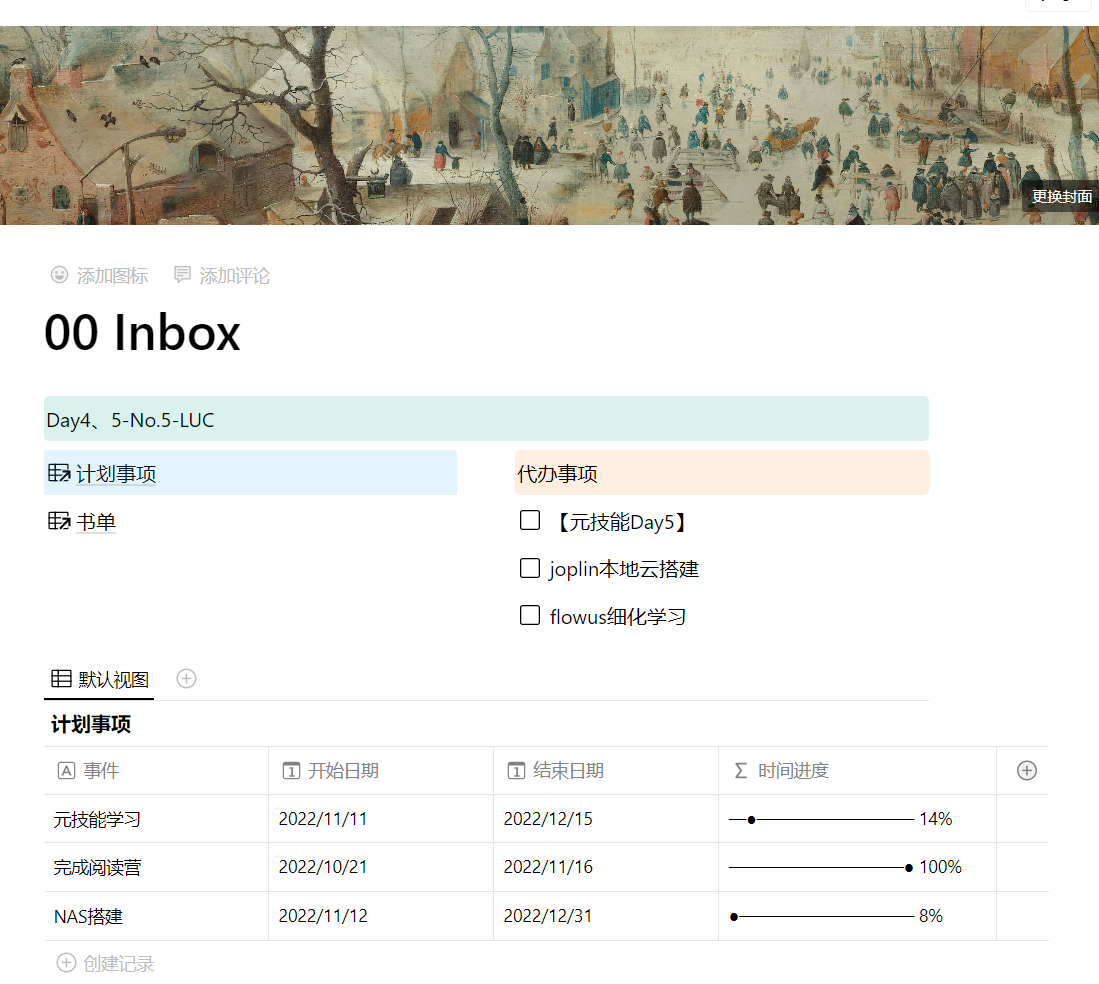Open the 结束日期 column header menu

pyautogui.click(x=606, y=771)
